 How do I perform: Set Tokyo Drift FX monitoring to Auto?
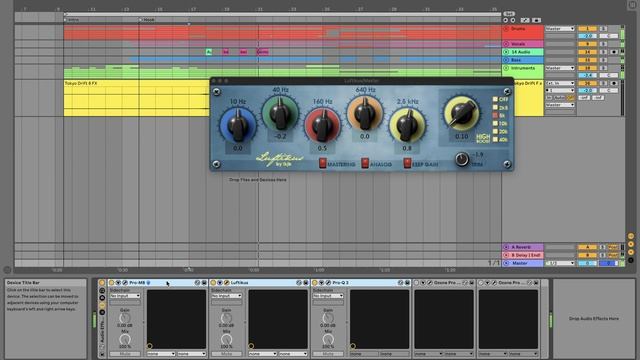[x=559, y=98]
